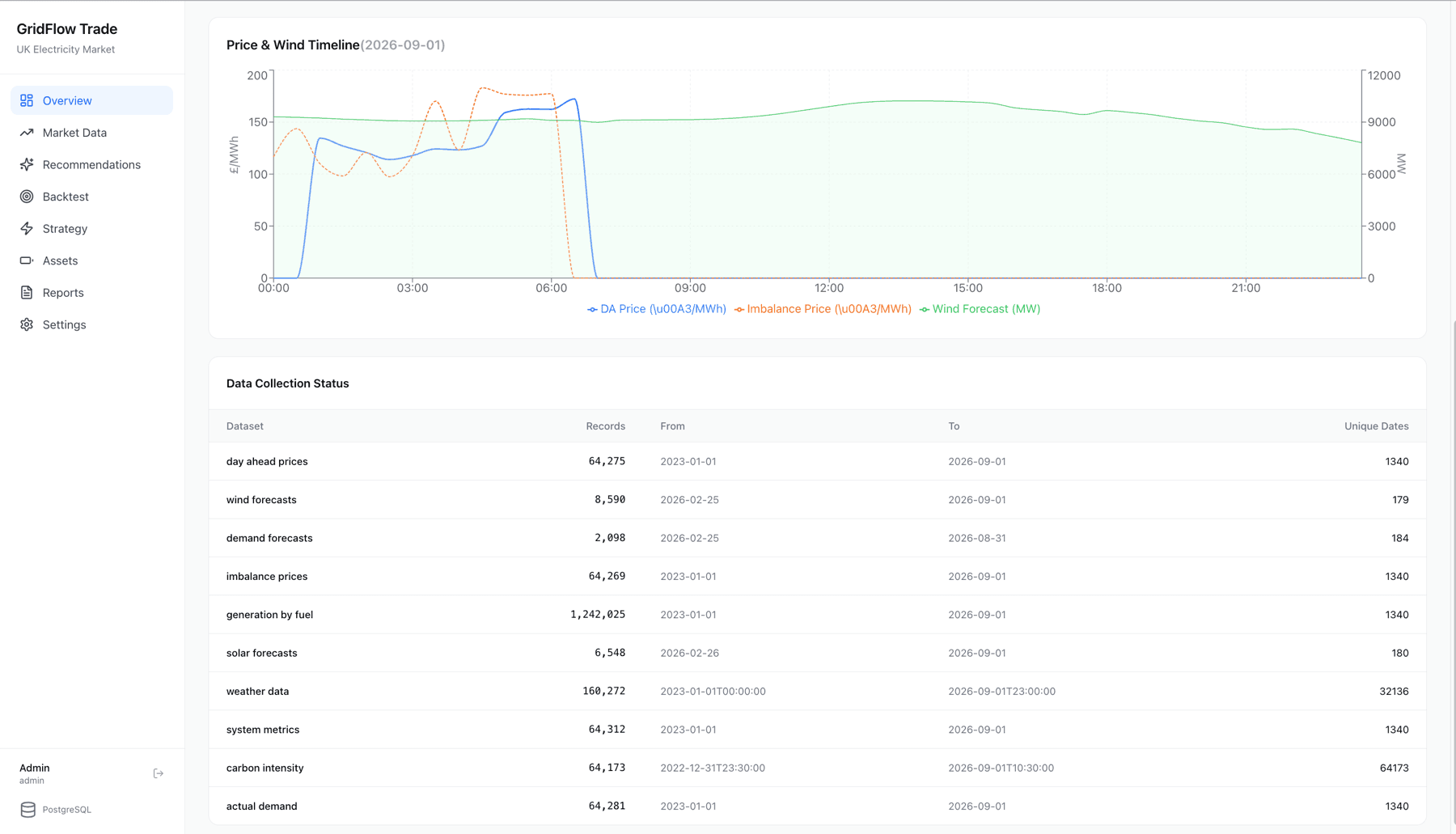Click the Unique Dates column header
Image resolution: width=1456 pixels, height=834 pixels.
click(1376, 426)
